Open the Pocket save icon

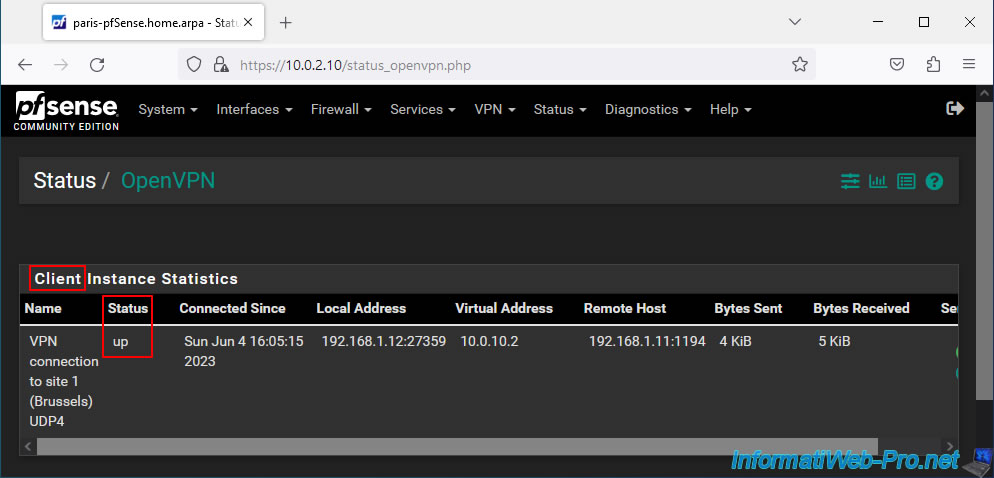pyautogui.click(x=896, y=65)
